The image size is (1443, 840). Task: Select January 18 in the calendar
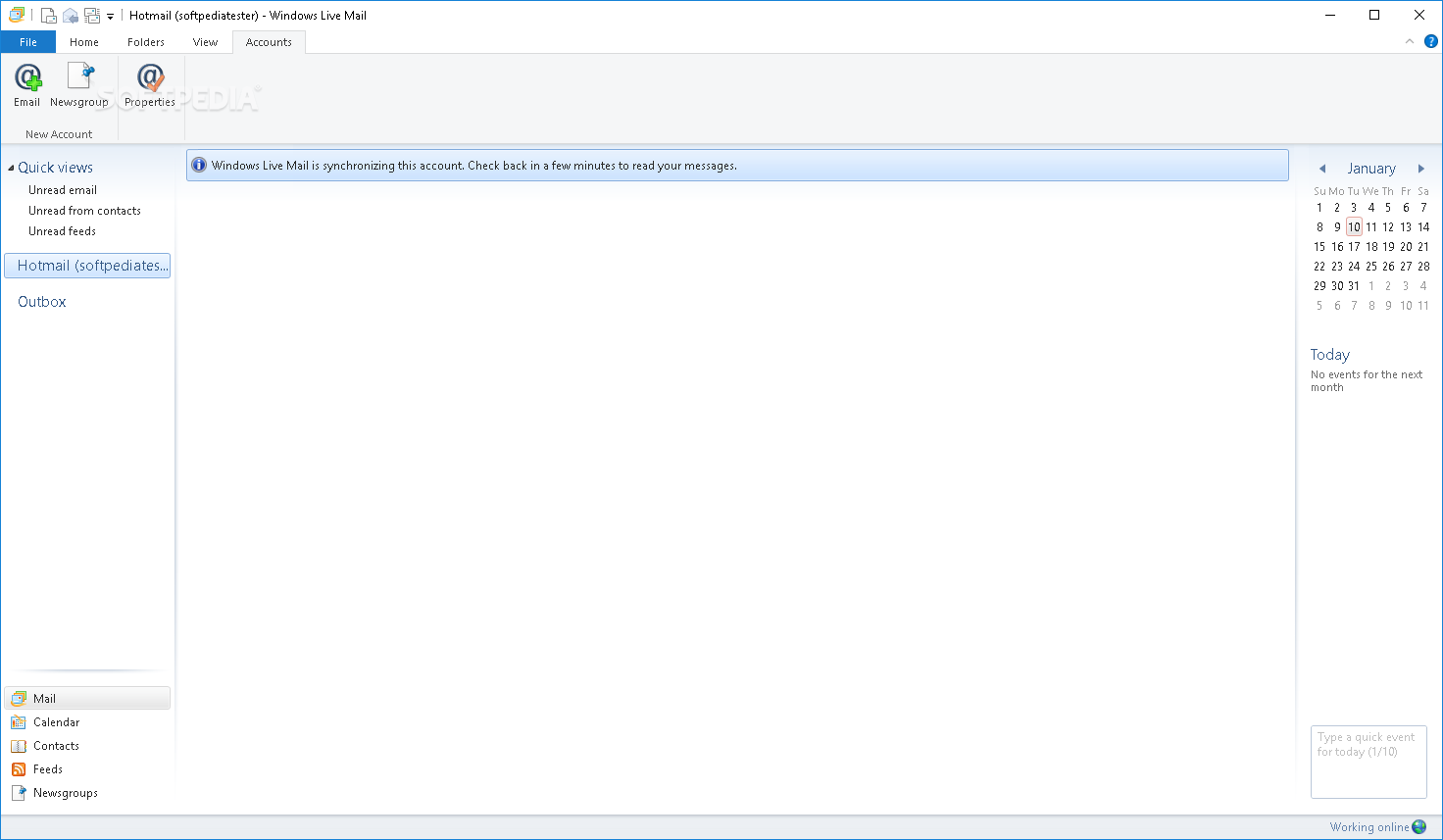point(1371,246)
